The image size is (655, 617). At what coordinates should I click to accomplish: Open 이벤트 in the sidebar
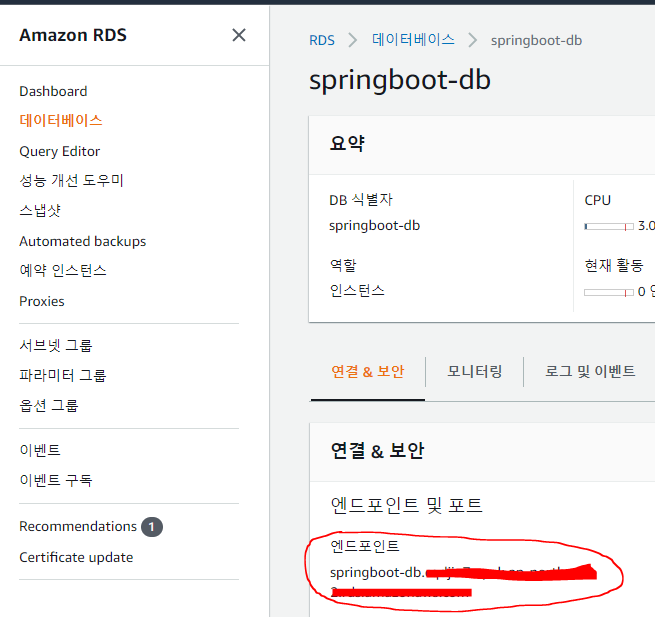tap(40, 450)
